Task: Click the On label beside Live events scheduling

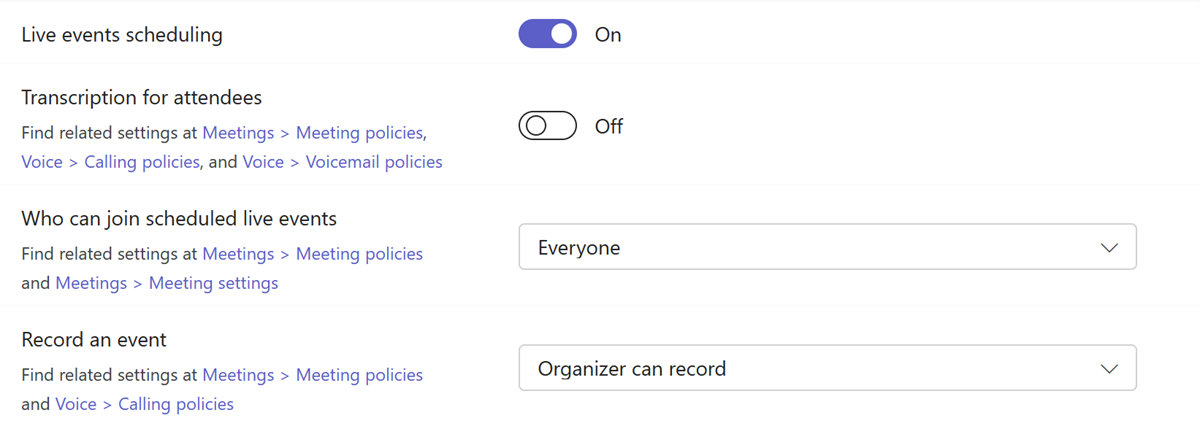Action: (x=608, y=35)
